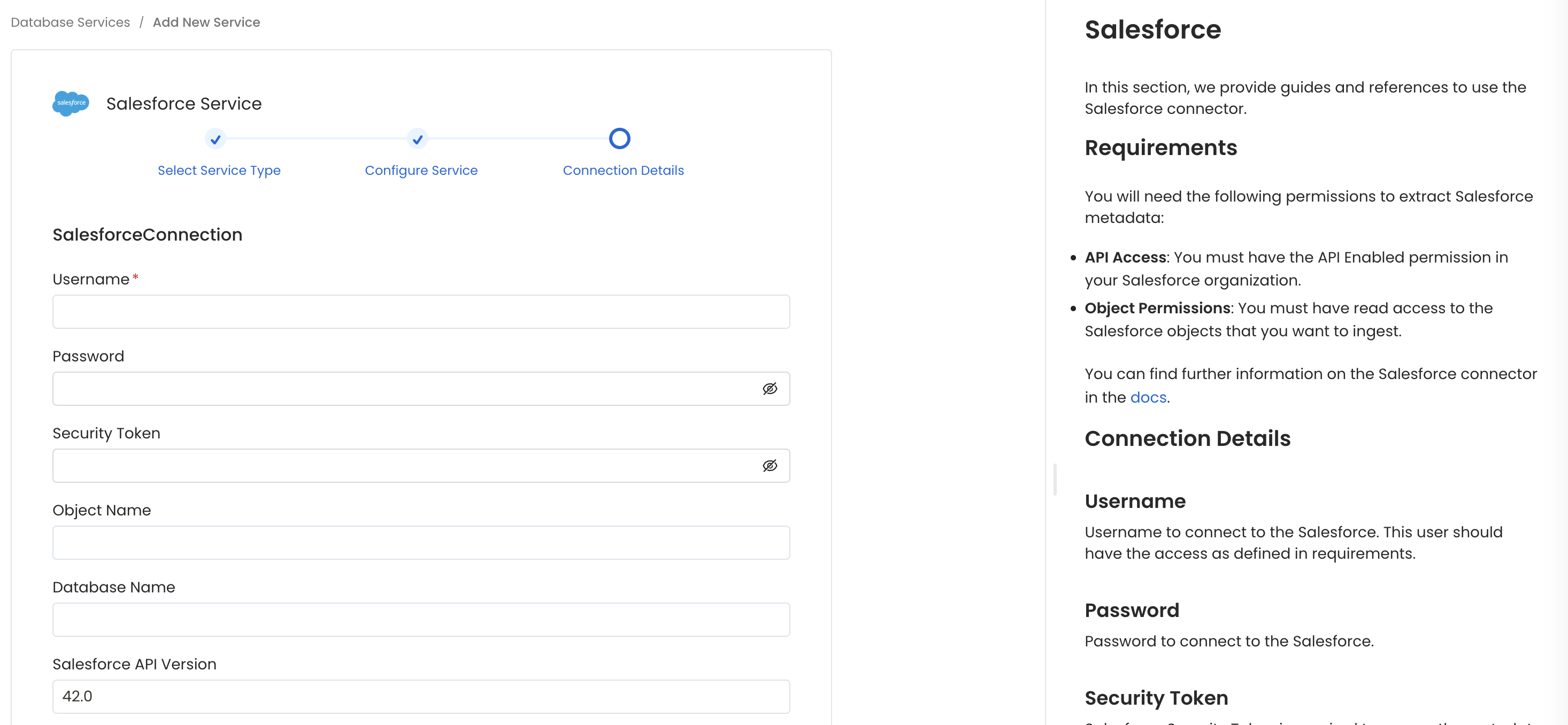Focus the Username input field
Viewport: 1568px width, 725px height.
click(421, 312)
